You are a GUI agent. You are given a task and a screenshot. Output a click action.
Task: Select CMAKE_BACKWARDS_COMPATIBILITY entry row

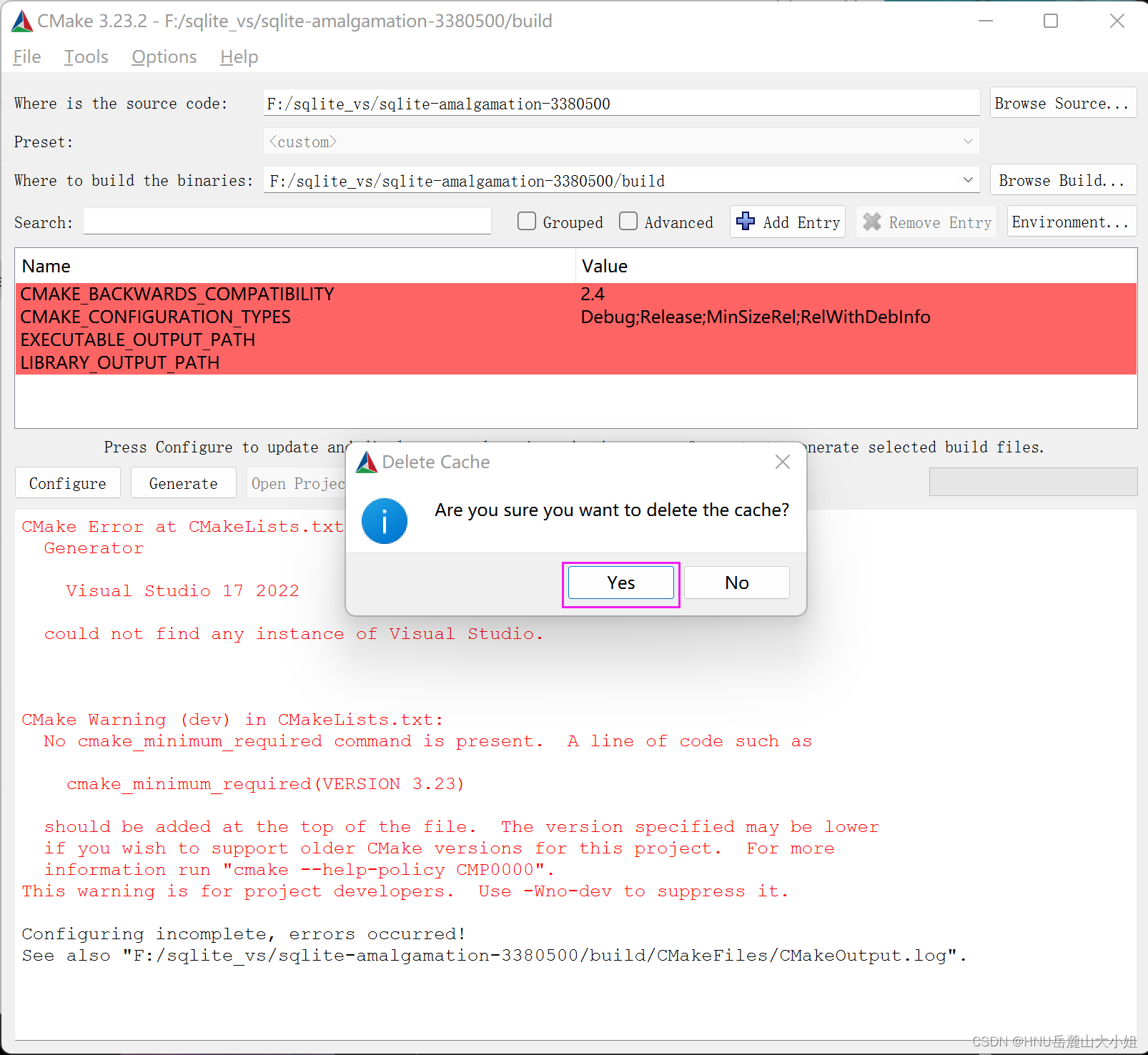coord(575,294)
